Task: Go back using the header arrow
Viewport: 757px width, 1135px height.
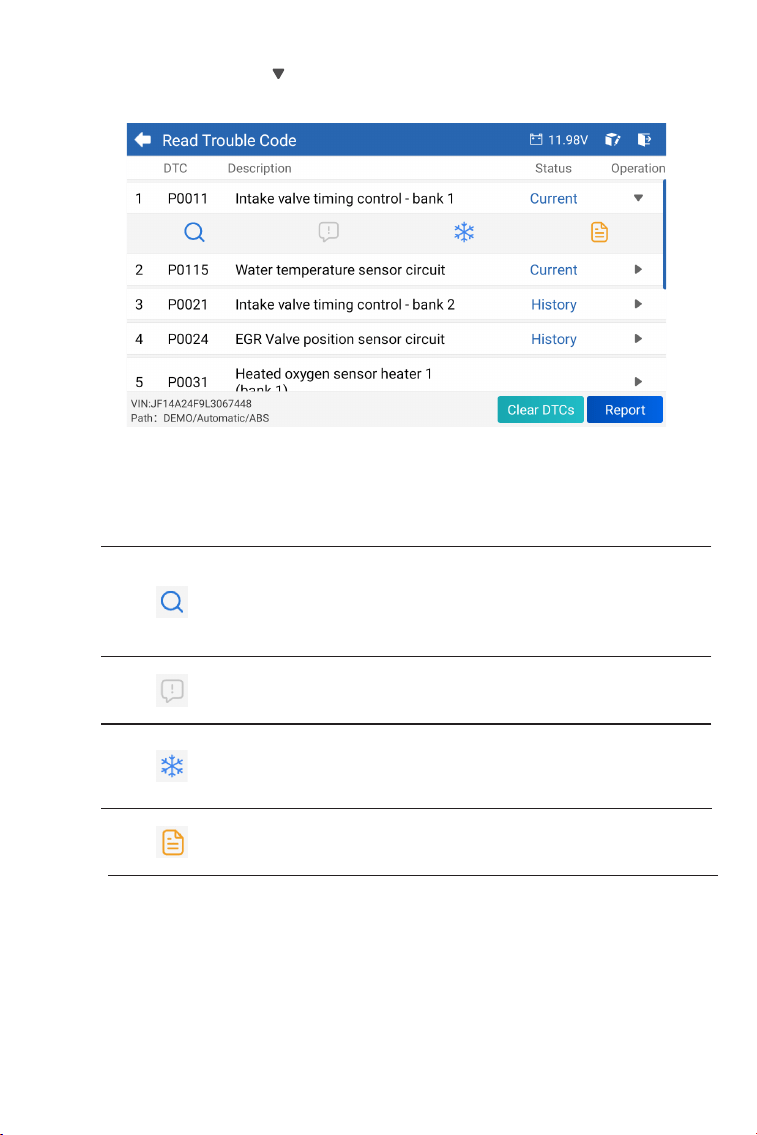Action: pos(143,140)
